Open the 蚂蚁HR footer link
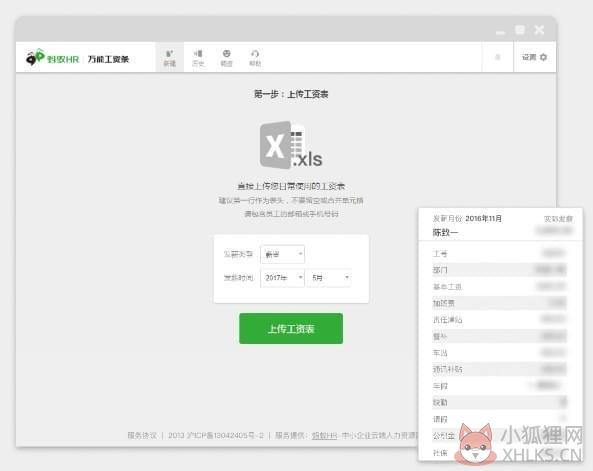 coord(324,435)
